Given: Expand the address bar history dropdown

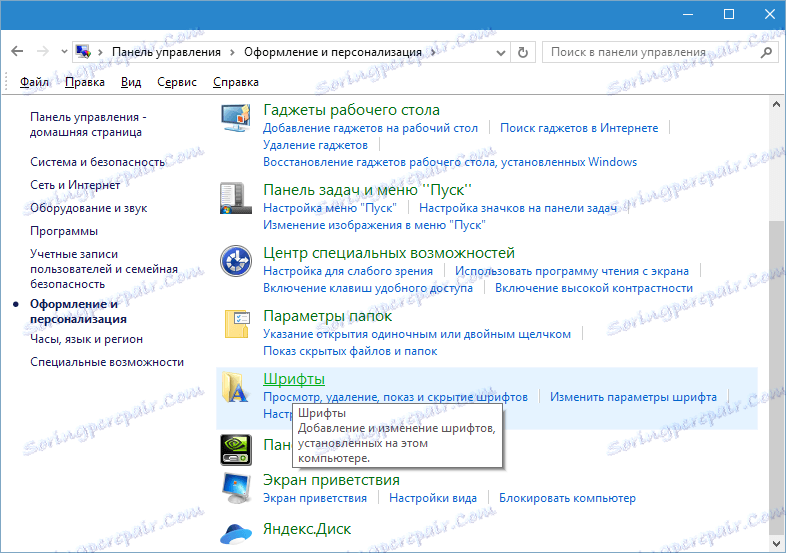Looking at the screenshot, I should point(500,53).
